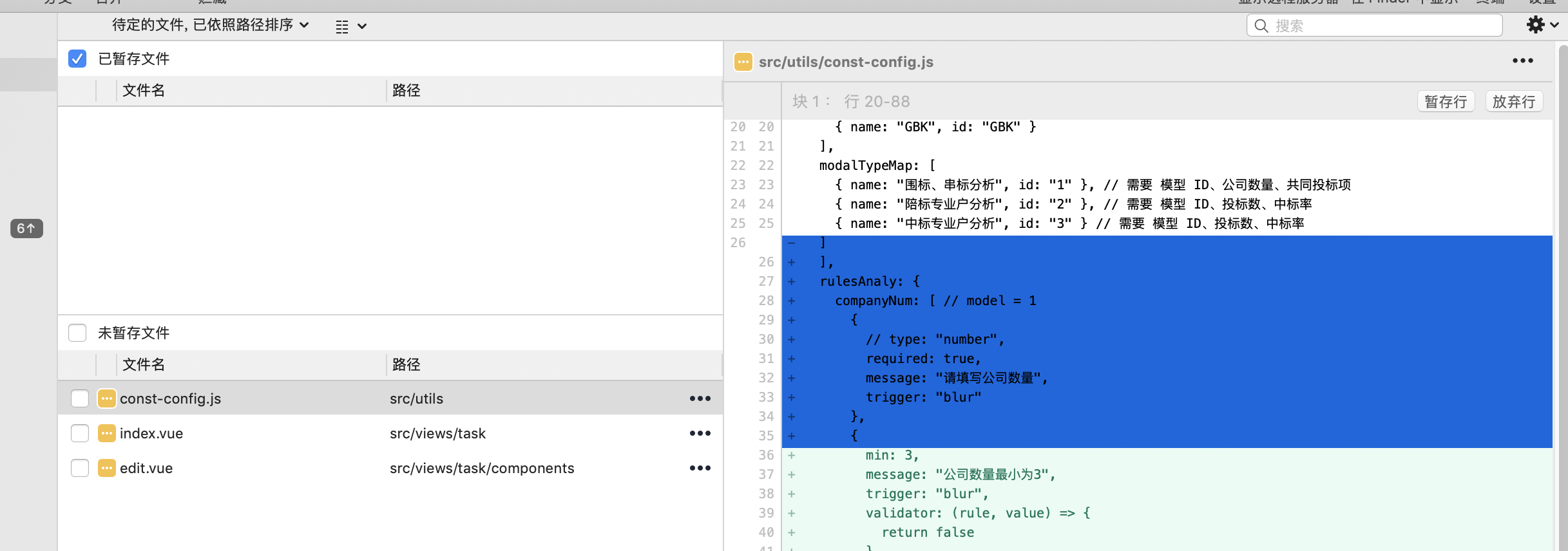Uncheck the staged files (已暂存文件) checkbox

[77, 59]
